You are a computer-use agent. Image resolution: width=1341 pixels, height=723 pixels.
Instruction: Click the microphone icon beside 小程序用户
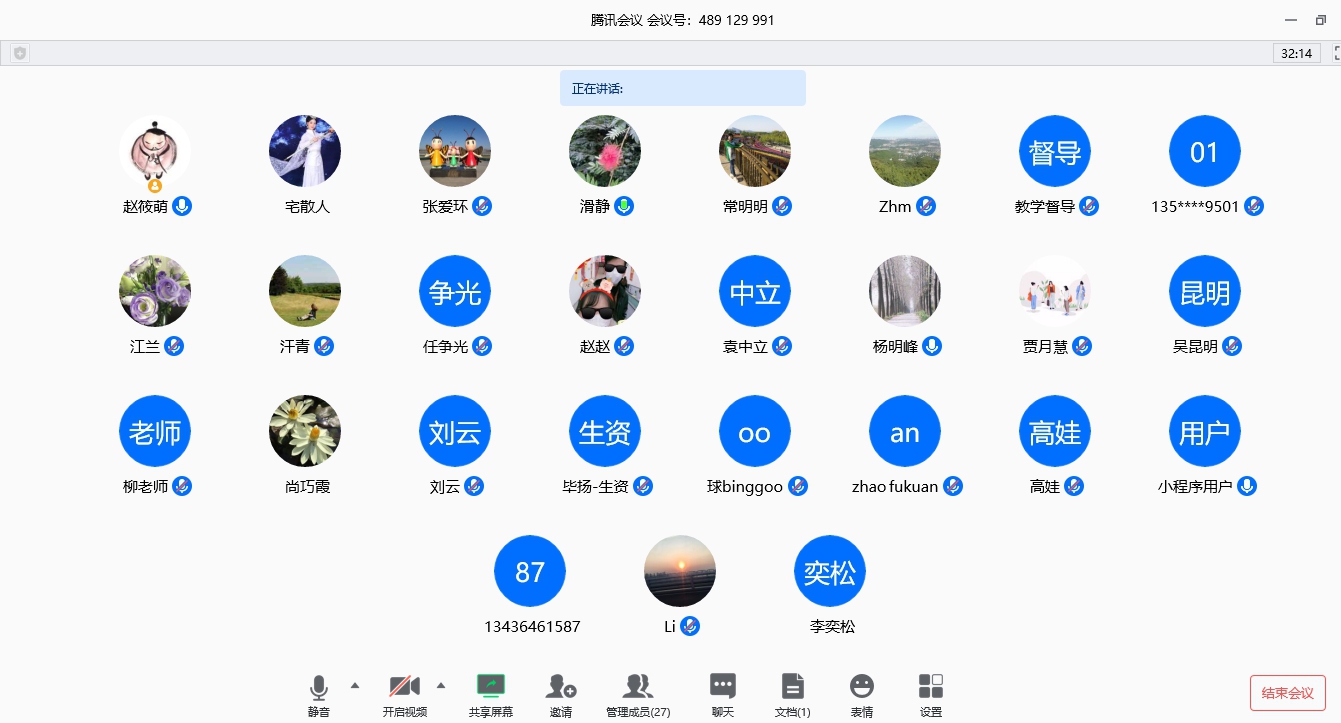[x=1247, y=486]
